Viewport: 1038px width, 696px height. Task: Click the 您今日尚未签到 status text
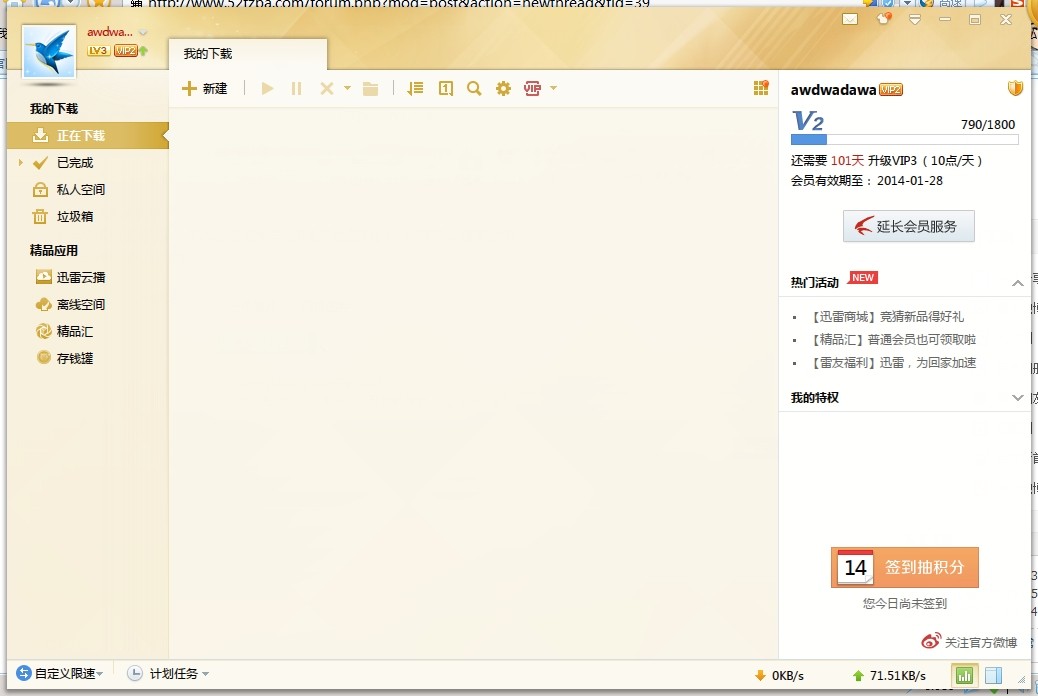click(x=904, y=603)
